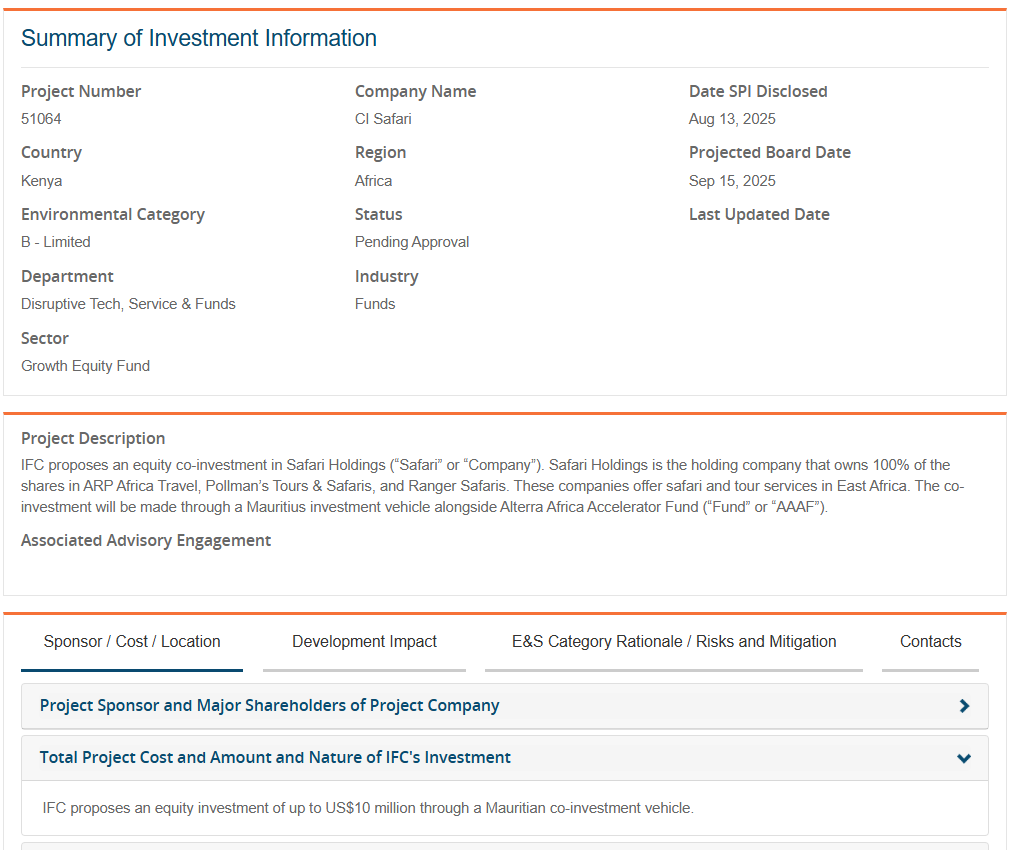This screenshot has height=850, width=1015.
Task: Go to the Contacts tab
Action: click(x=930, y=642)
